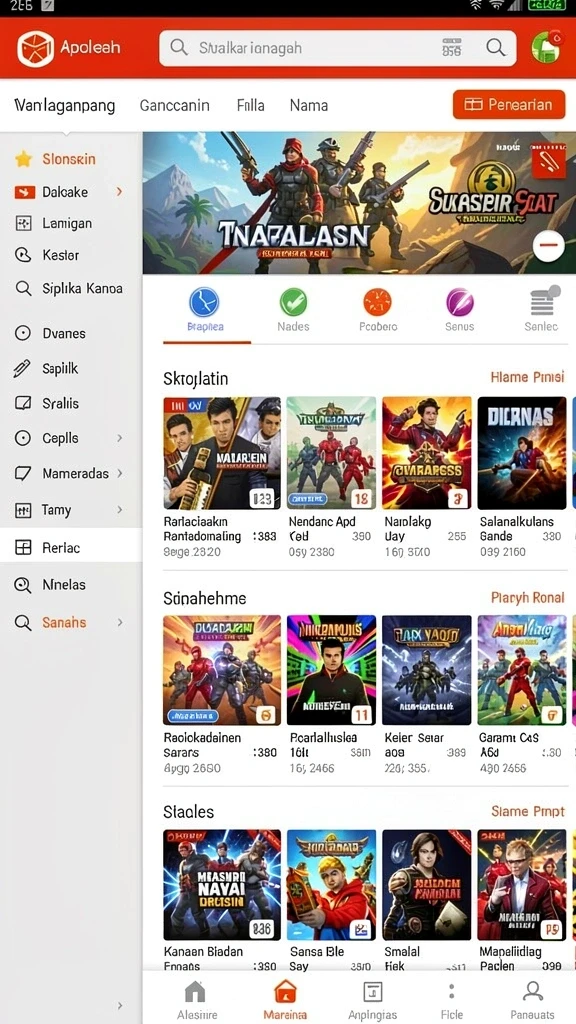Open the Nendanc Apd game thumbnail
Image resolution: width=576 pixels, height=1024 pixels.
click(331, 453)
